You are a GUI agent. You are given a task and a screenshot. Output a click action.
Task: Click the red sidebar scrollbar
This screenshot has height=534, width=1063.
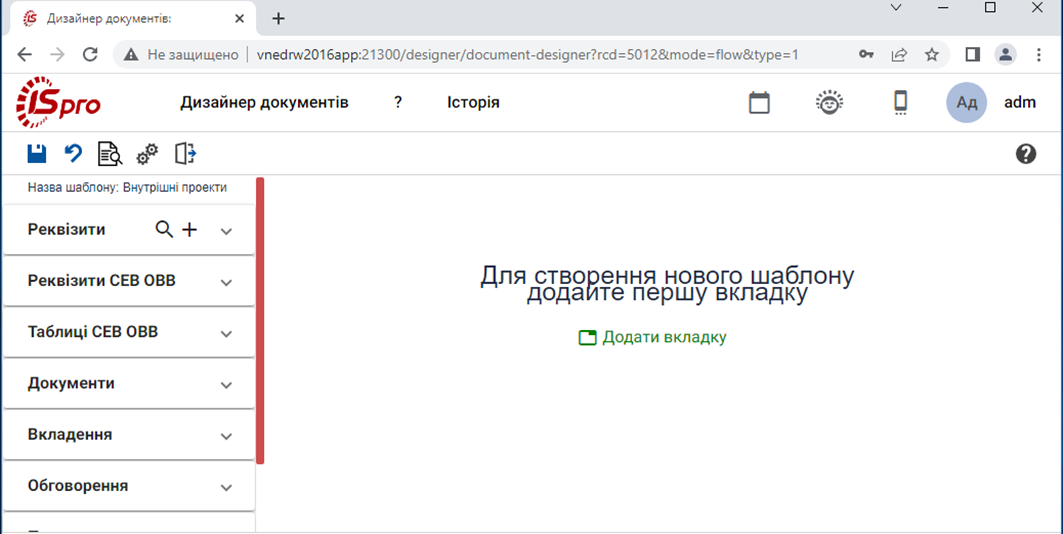tap(260, 321)
